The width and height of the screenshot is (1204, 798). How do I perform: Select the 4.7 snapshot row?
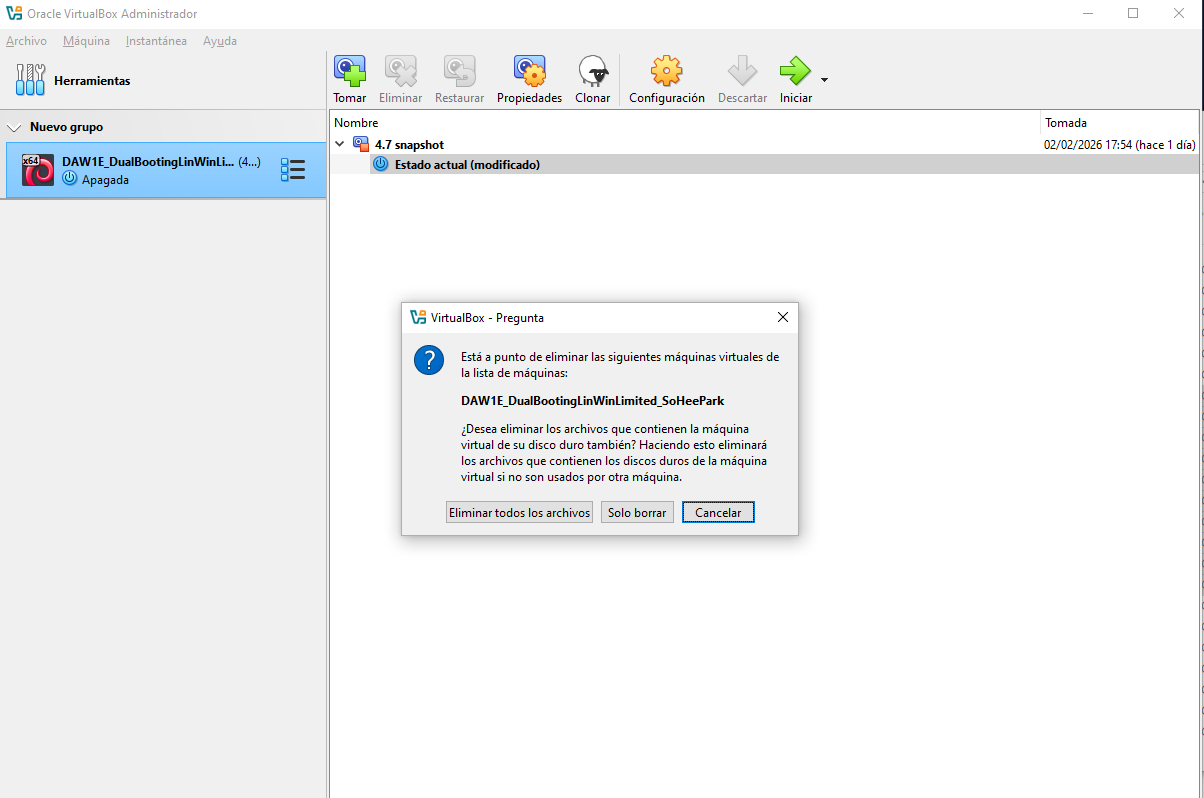765,145
